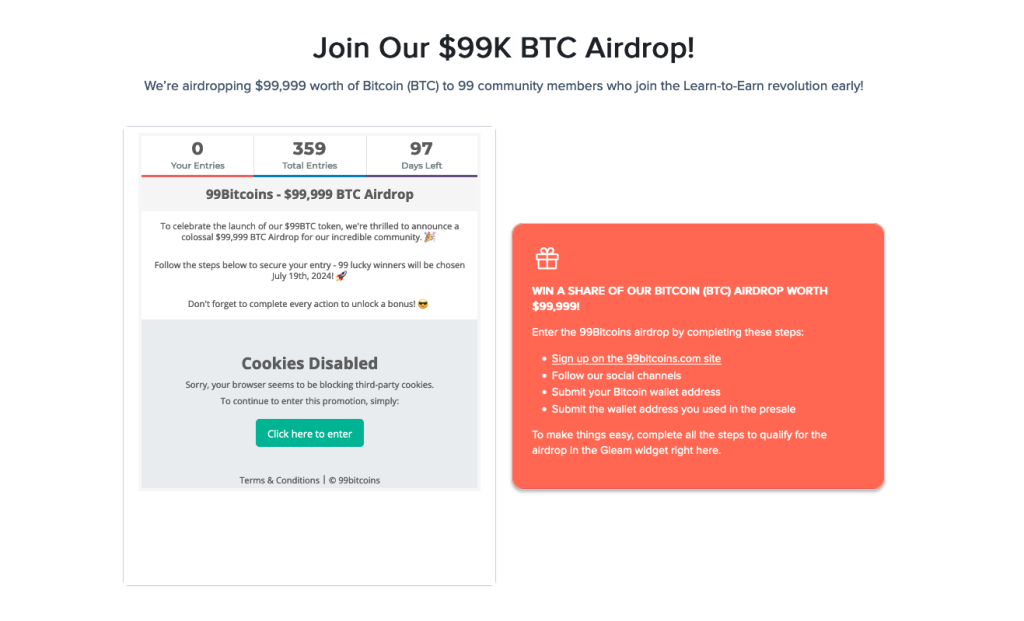
Task: Click the "Cookies Disabled" heading
Action: click(x=310, y=363)
